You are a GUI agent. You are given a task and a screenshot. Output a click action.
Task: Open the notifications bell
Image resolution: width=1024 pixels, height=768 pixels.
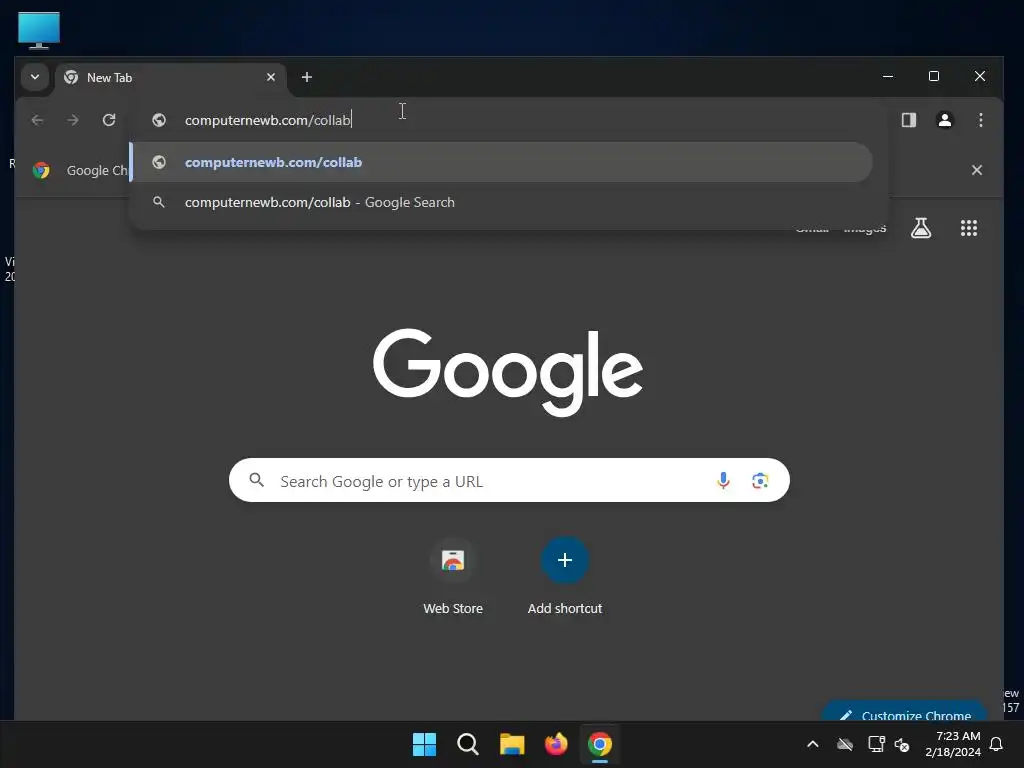tap(996, 744)
